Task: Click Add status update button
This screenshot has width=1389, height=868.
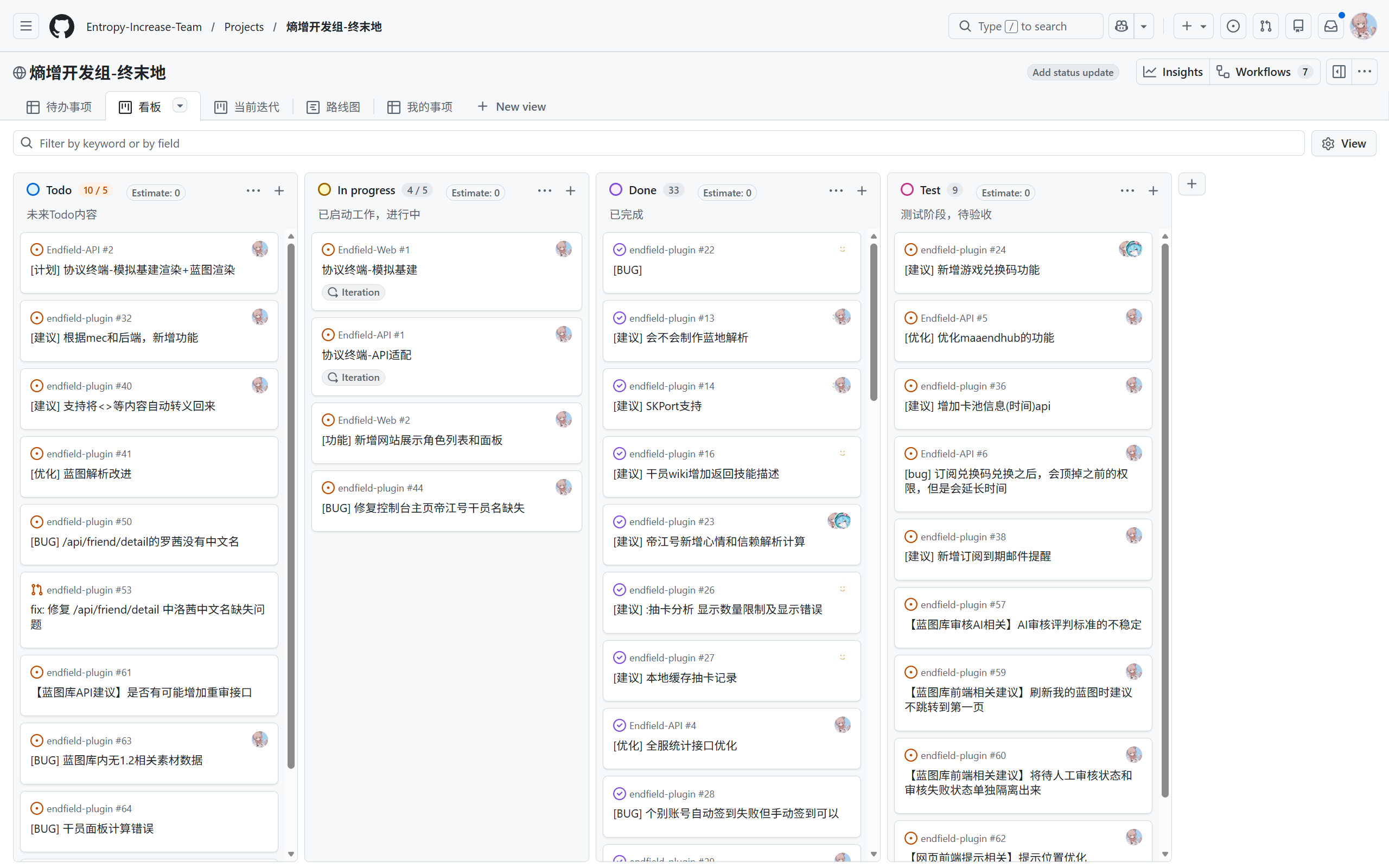Action: tap(1073, 72)
